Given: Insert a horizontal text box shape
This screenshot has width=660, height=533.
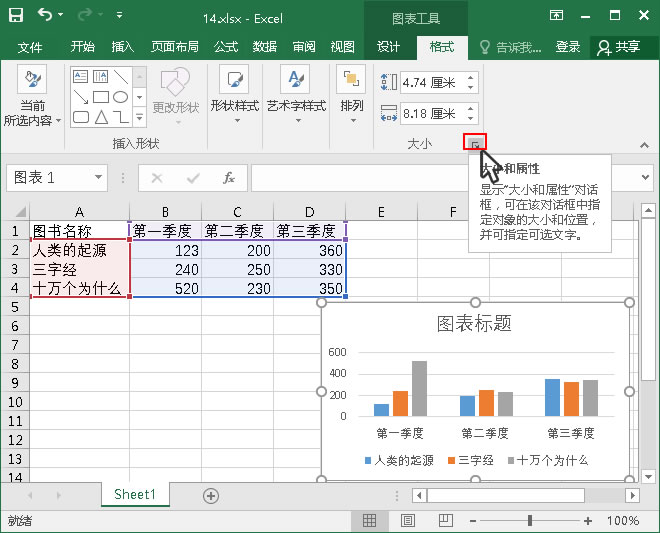Looking at the screenshot, I should (x=80, y=76).
